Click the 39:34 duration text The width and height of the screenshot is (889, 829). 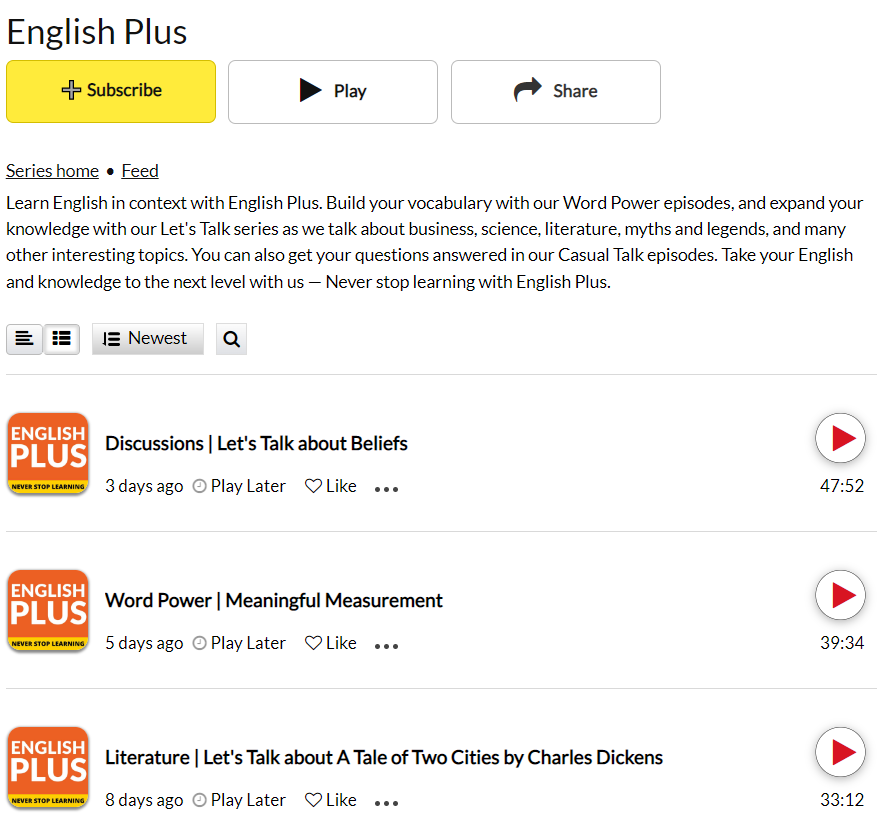coord(842,643)
